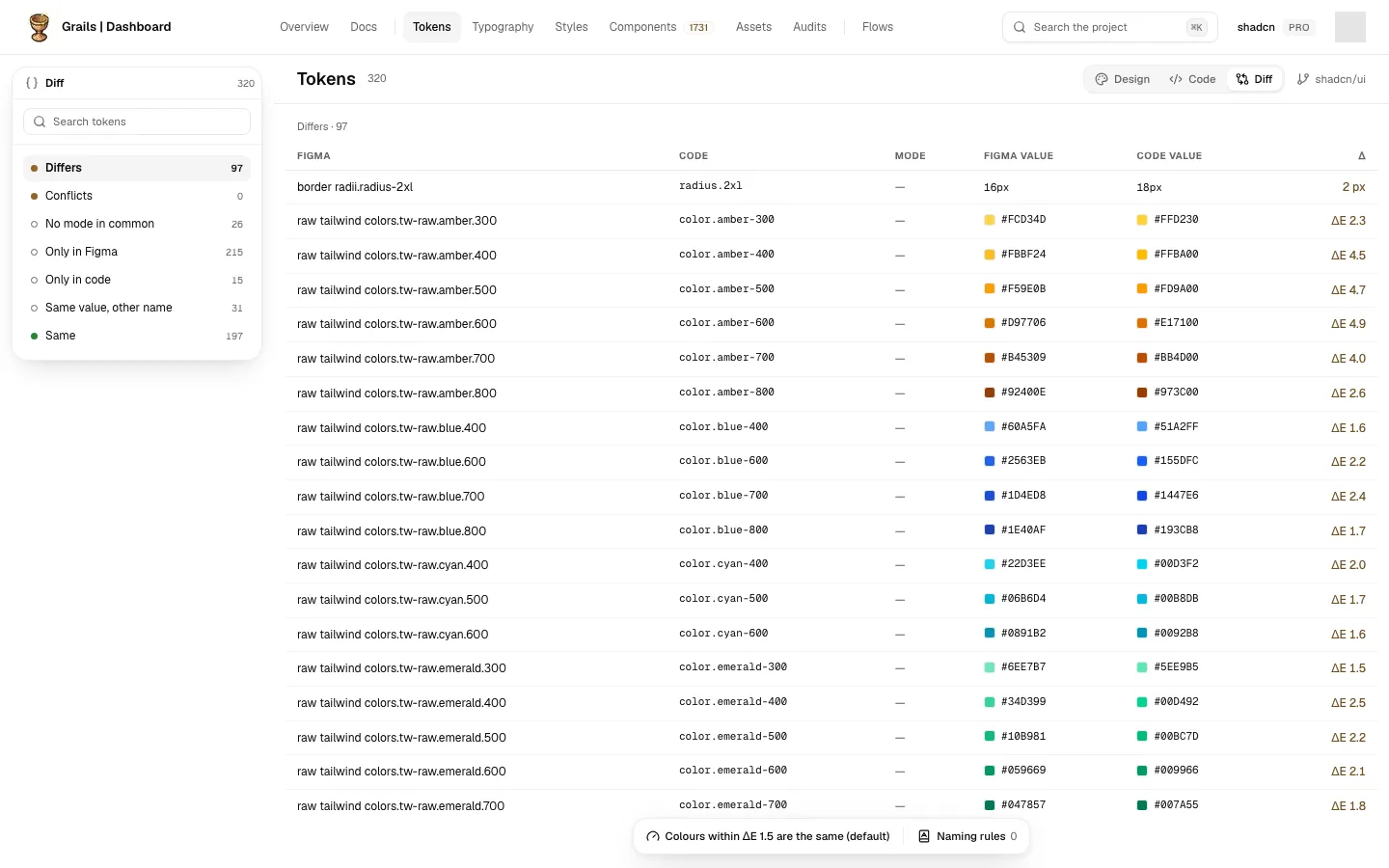
Task: Focus the Search the project field
Action: click(1110, 27)
